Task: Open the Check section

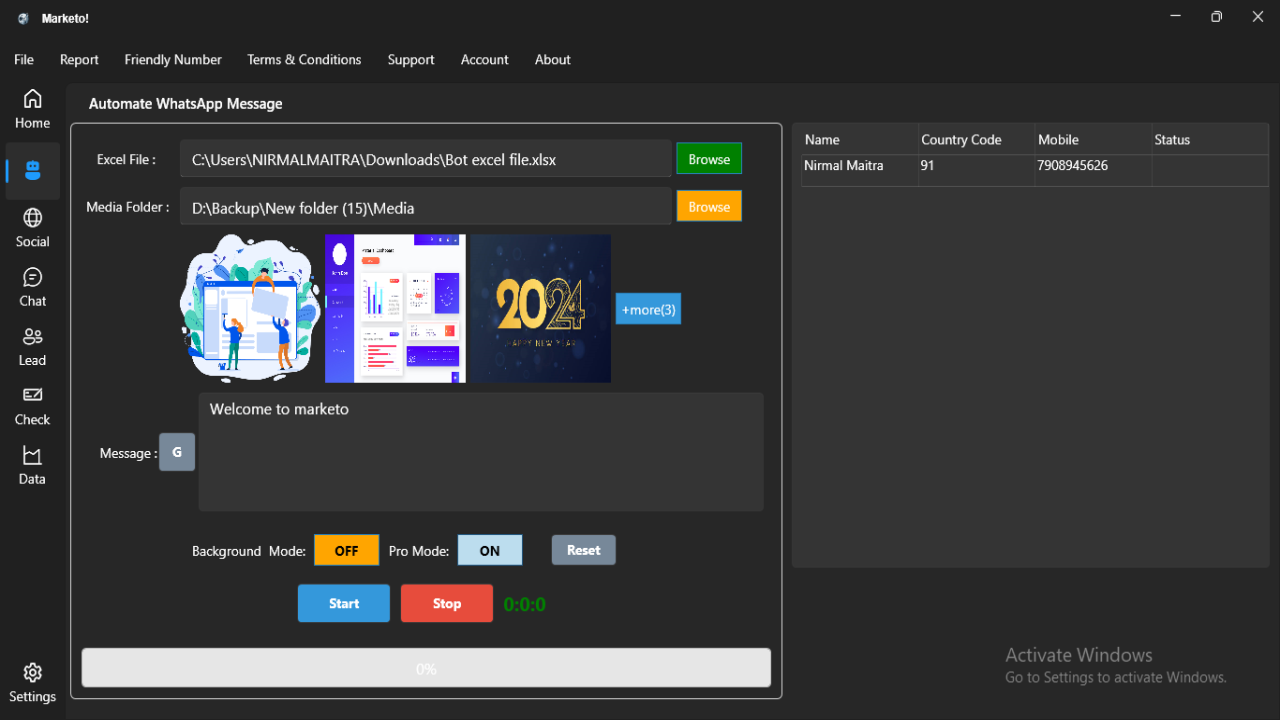Action: (32, 405)
